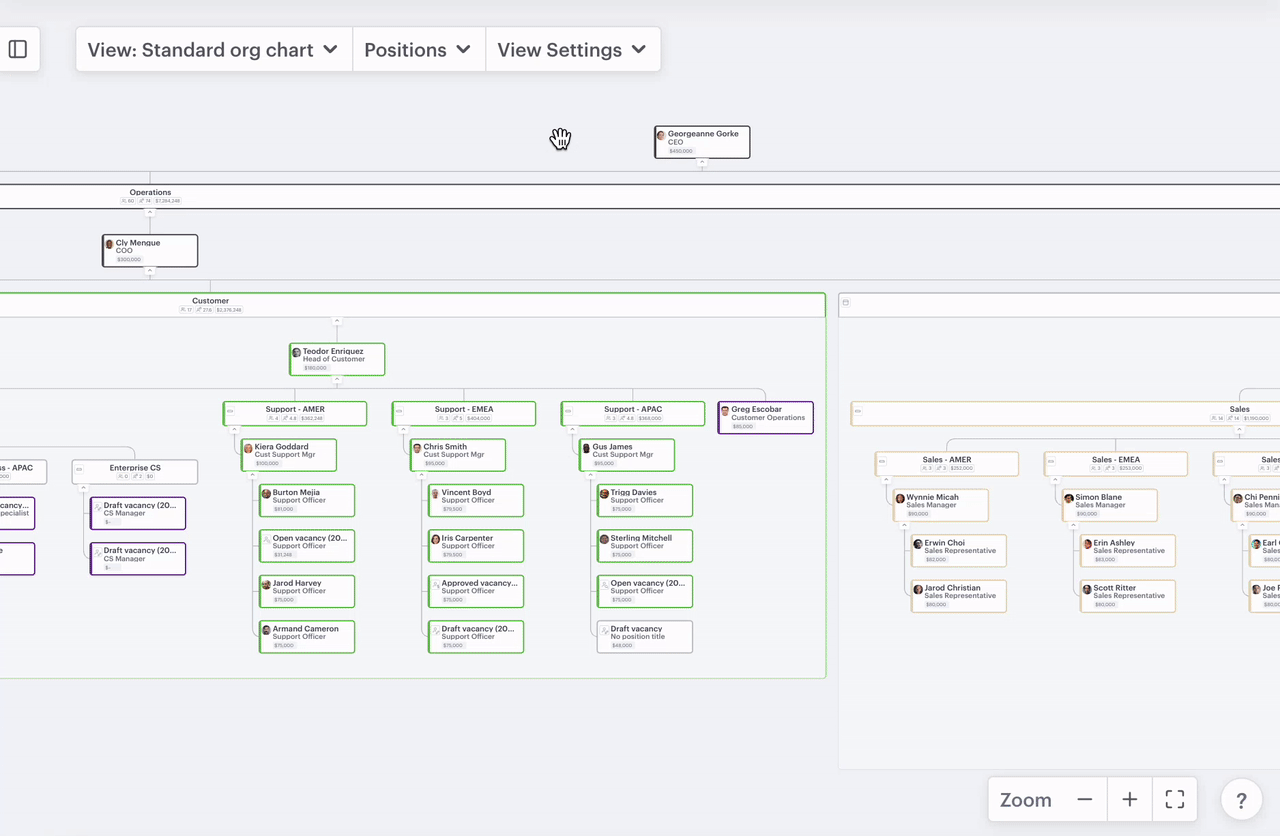Image resolution: width=1280 pixels, height=836 pixels.
Task: Click the zoom out minus icon
Action: point(1084,800)
